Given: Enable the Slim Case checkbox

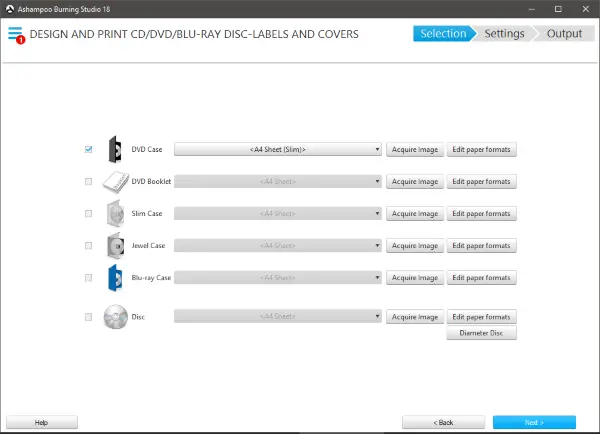Looking at the screenshot, I should 88,214.
